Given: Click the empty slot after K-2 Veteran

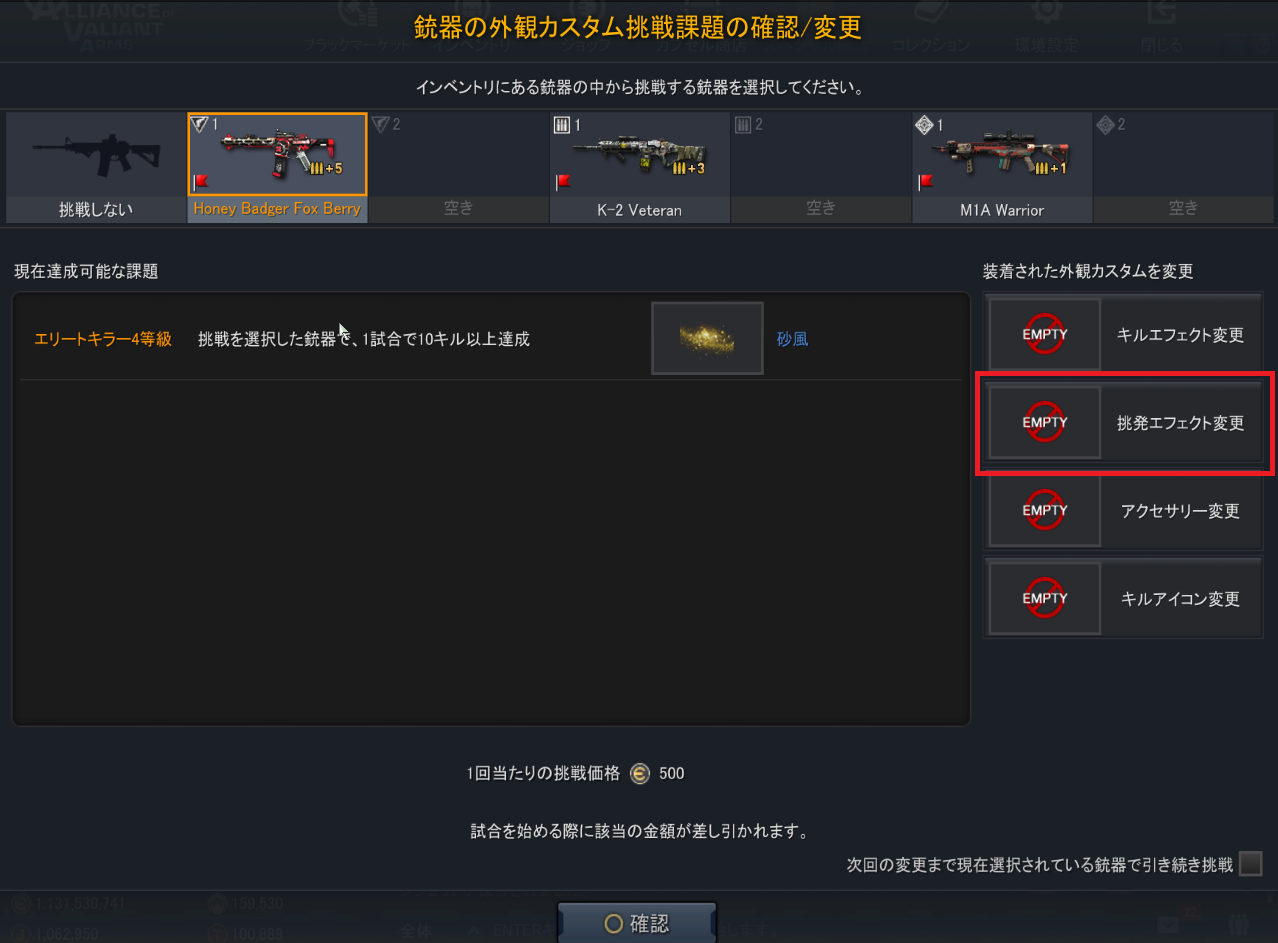Looking at the screenshot, I should click(x=821, y=167).
